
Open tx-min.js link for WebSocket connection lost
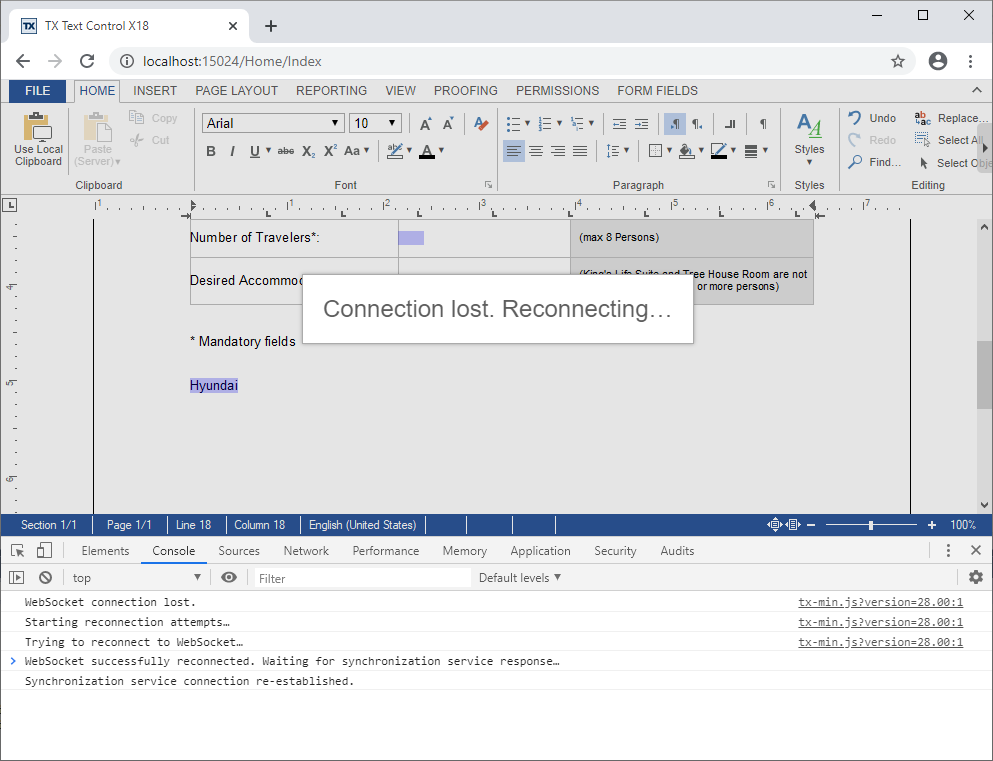pos(880,602)
